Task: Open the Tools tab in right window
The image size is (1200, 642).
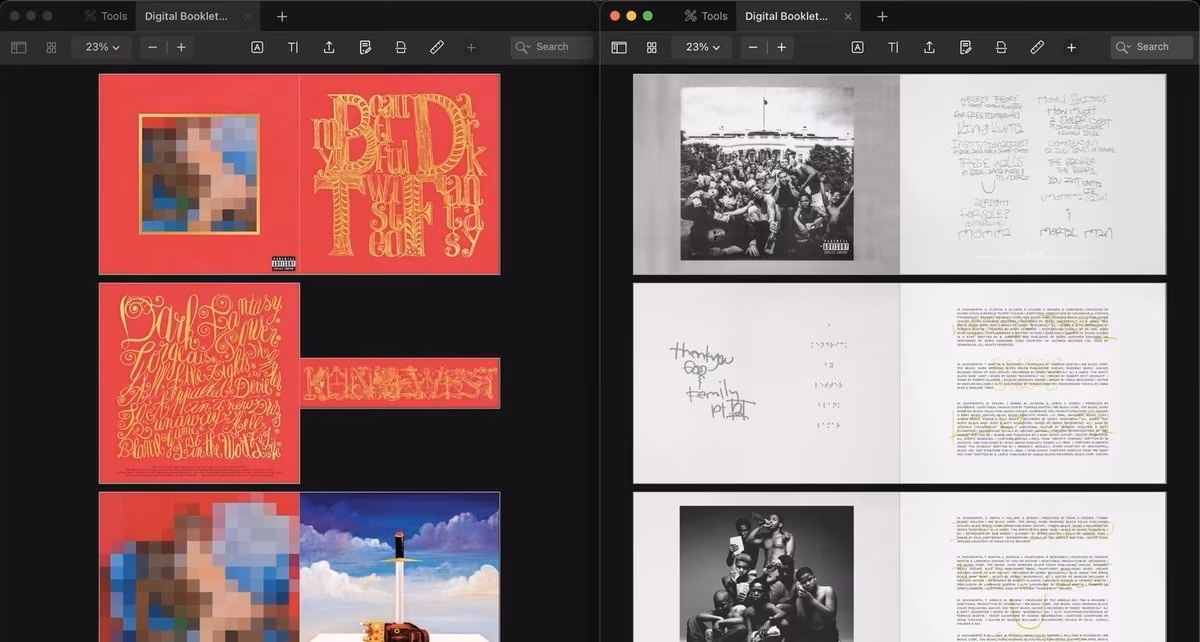Action: pyautogui.click(x=705, y=16)
